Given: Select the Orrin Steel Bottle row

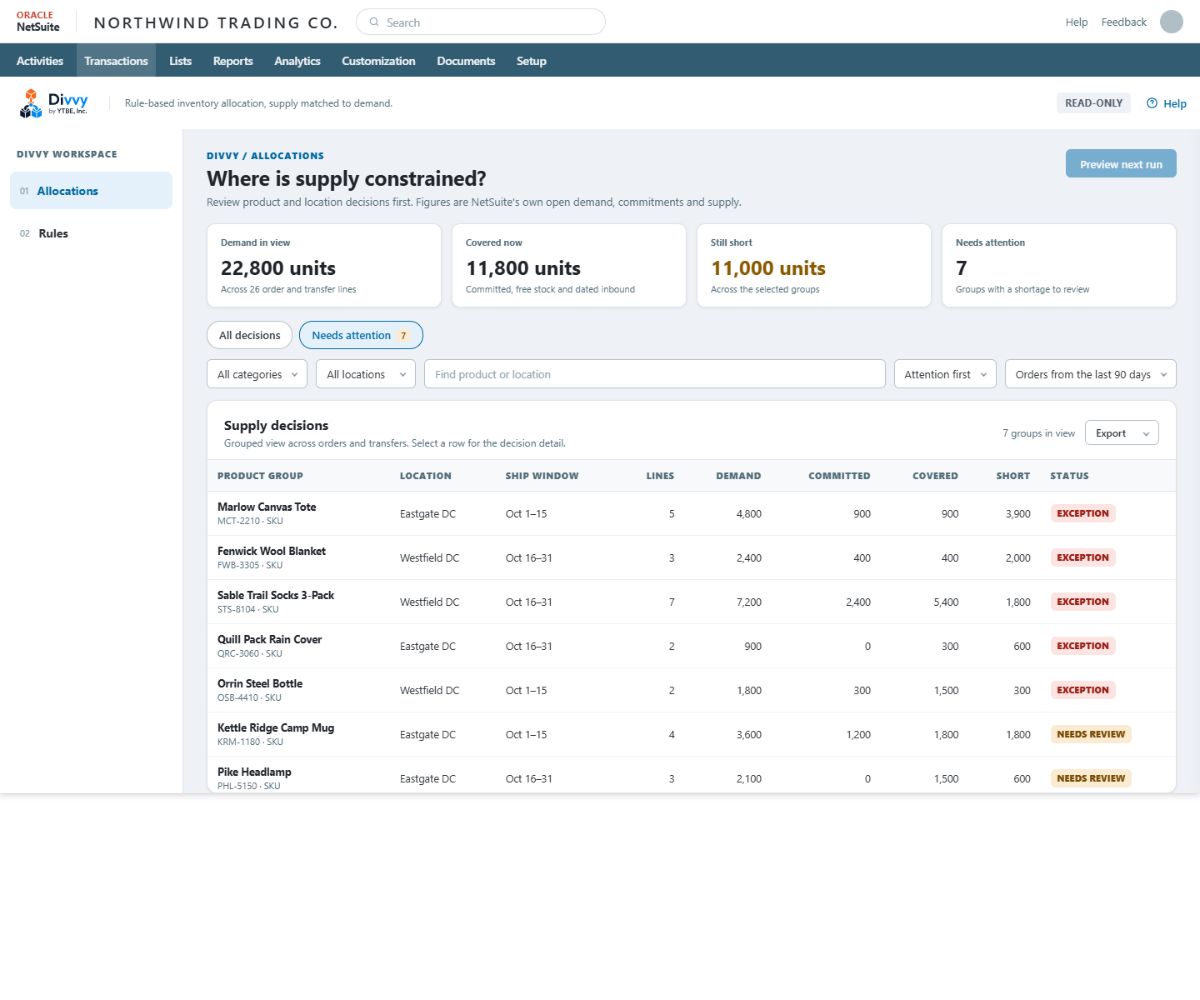Looking at the screenshot, I should pos(691,690).
